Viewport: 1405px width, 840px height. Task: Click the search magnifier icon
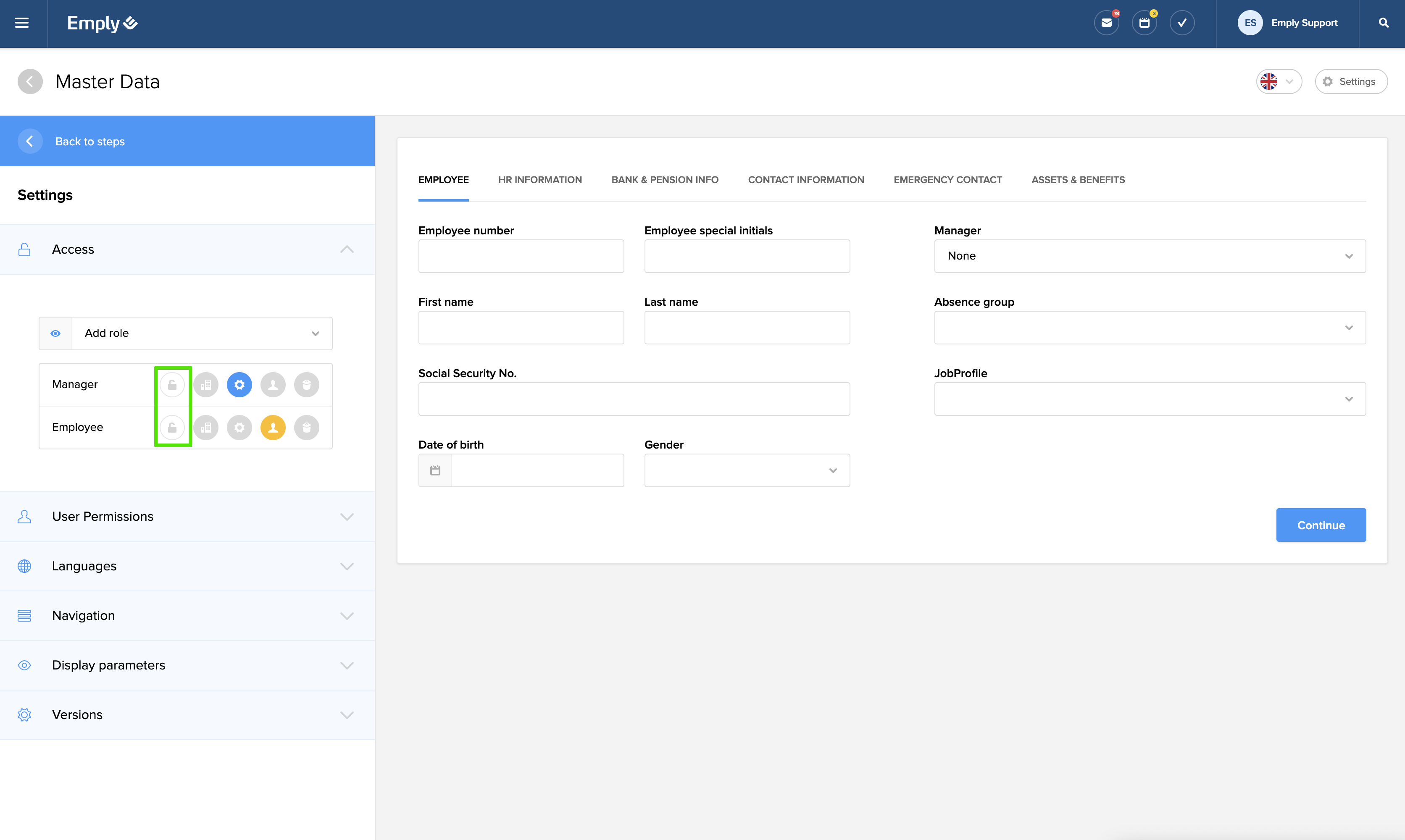coord(1383,23)
